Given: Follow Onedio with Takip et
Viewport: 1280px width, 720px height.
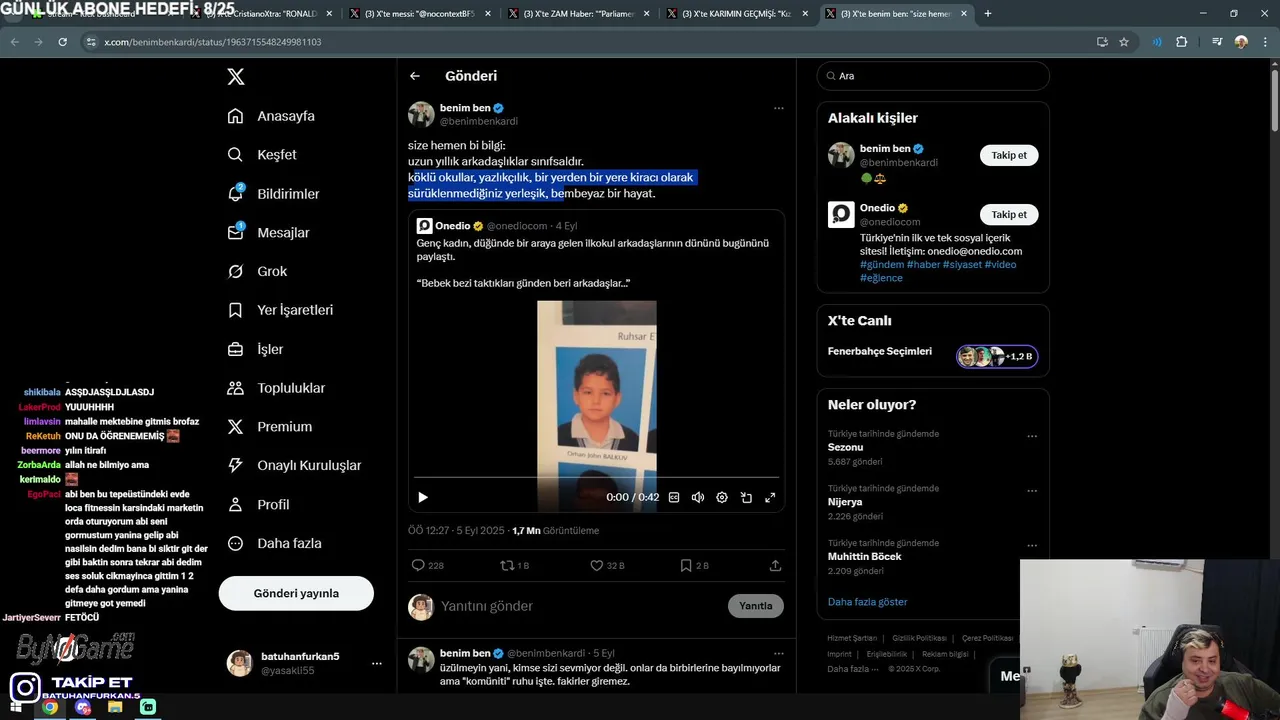Looking at the screenshot, I should click(x=1009, y=214).
